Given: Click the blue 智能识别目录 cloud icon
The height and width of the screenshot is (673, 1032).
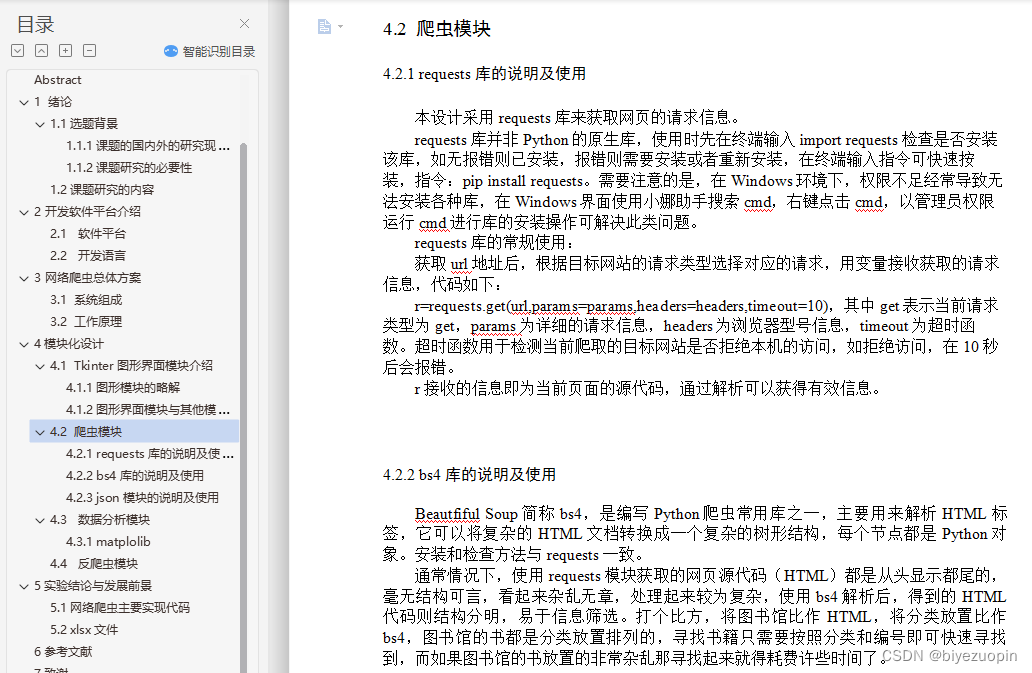Looking at the screenshot, I should pos(170,51).
